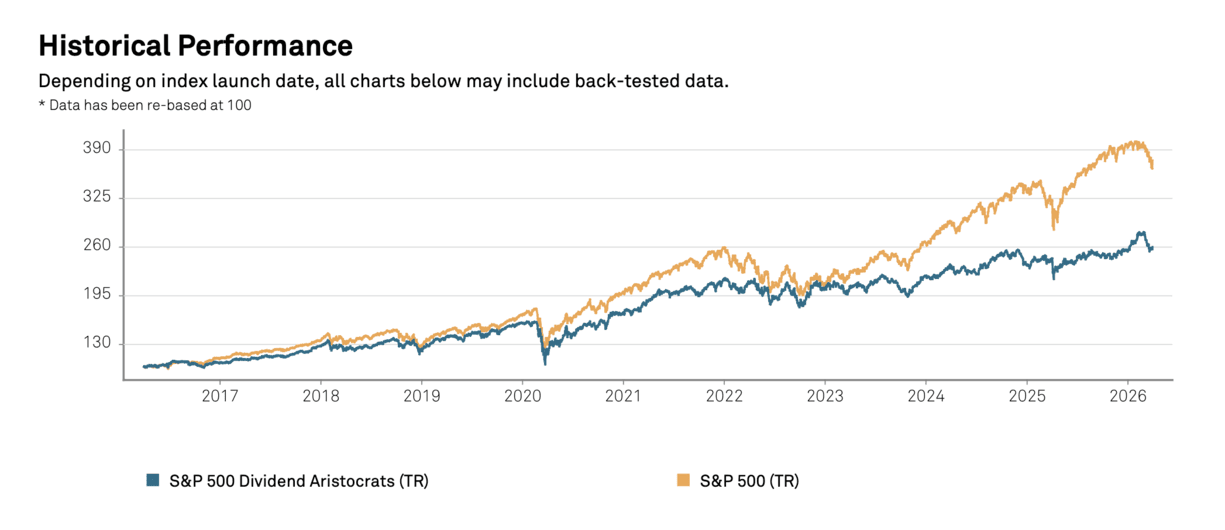This screenshot has height=530, width=1225.
Task: Click the back-tested data disclaimer text
Action: (x=383, y=81)
